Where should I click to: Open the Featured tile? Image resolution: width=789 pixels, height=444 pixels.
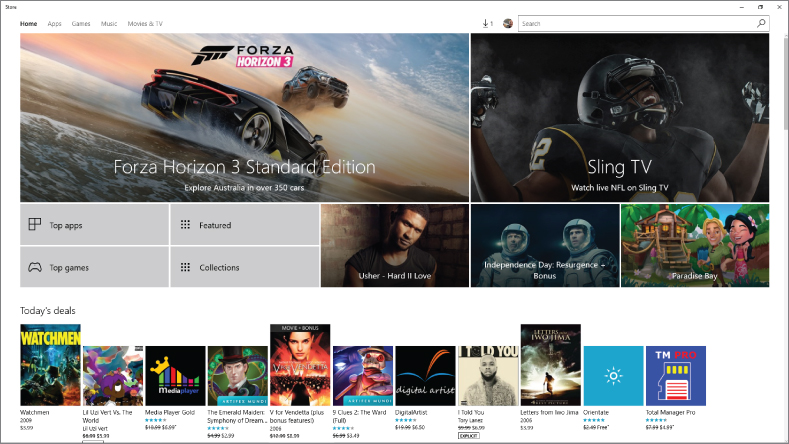coord(245,225)
